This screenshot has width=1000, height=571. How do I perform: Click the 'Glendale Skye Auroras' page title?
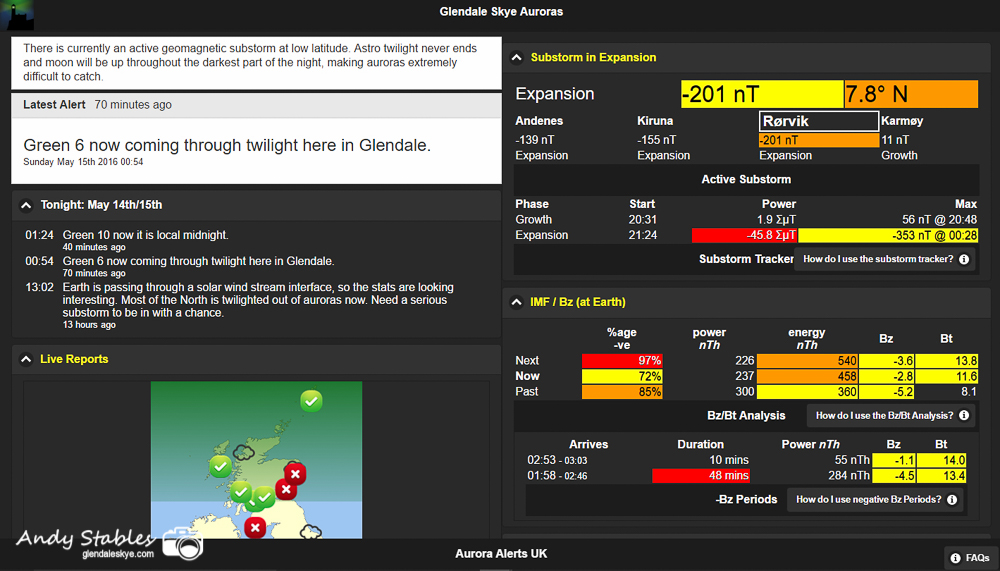(501, 11)
